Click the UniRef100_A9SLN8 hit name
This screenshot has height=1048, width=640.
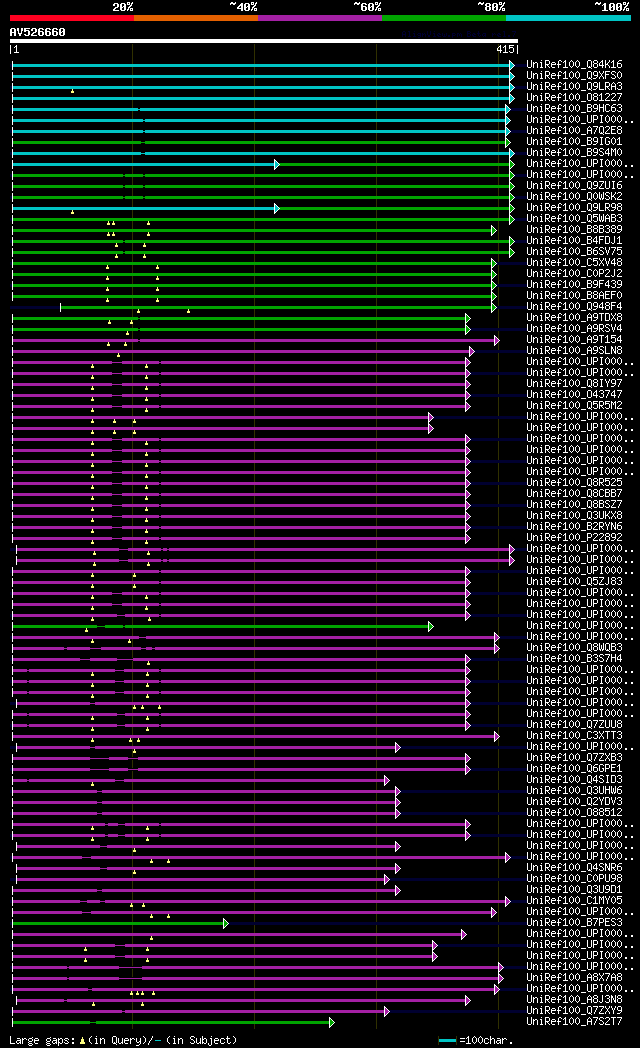coord(574,351)
